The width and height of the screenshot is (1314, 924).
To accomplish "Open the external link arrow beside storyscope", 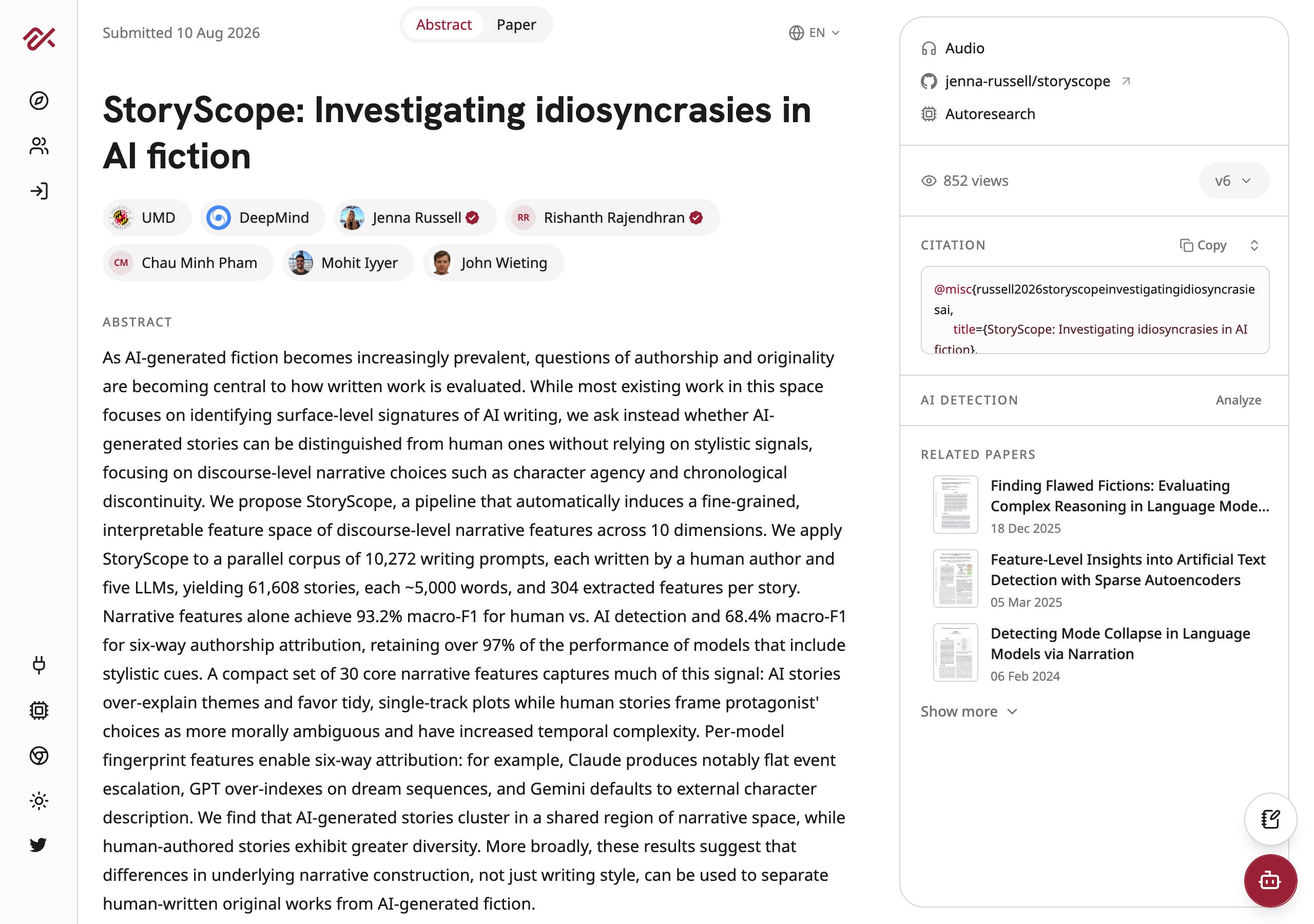I will tap(1126, 81).
